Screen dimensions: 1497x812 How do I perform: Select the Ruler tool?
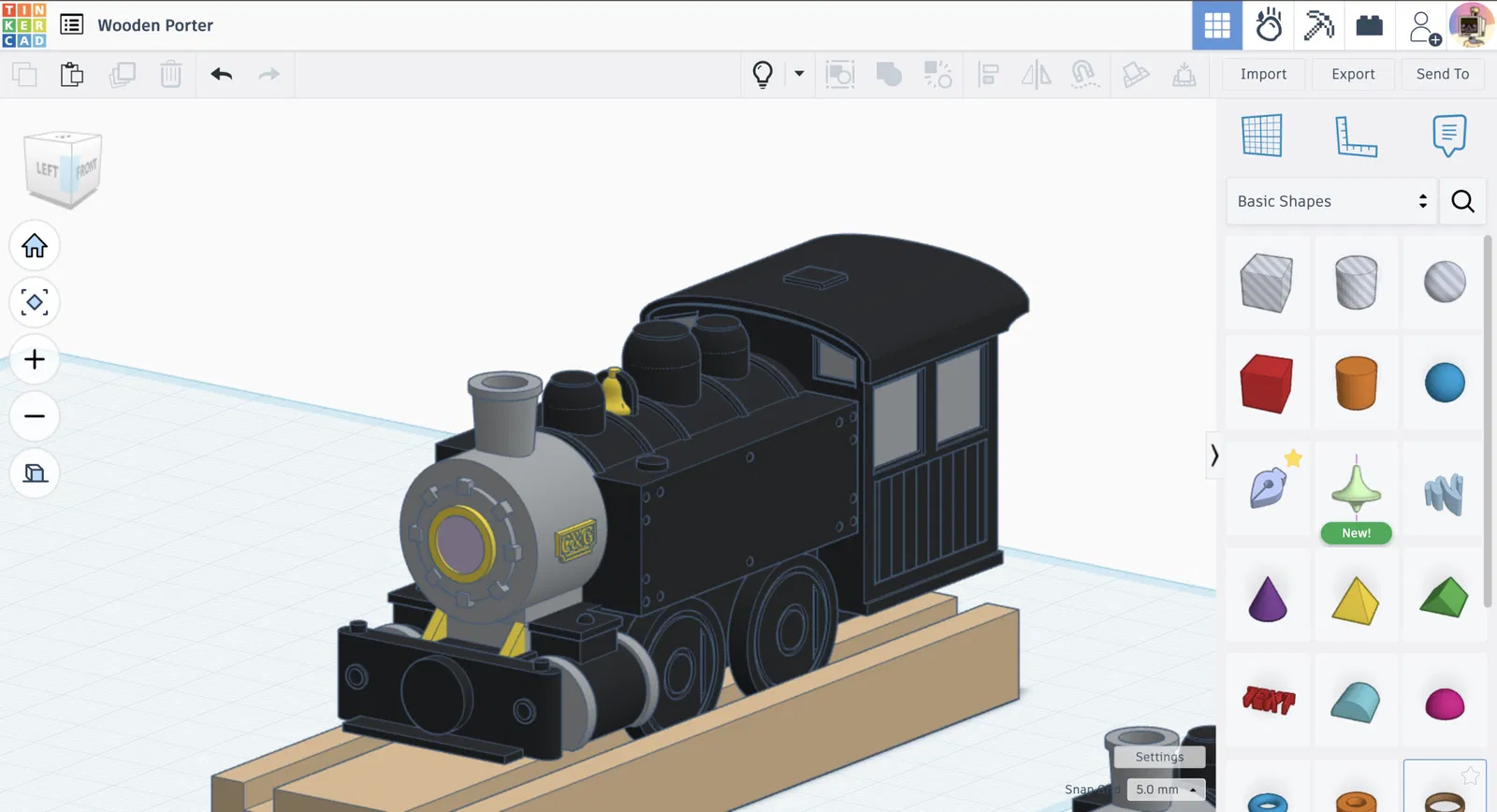1356,137
